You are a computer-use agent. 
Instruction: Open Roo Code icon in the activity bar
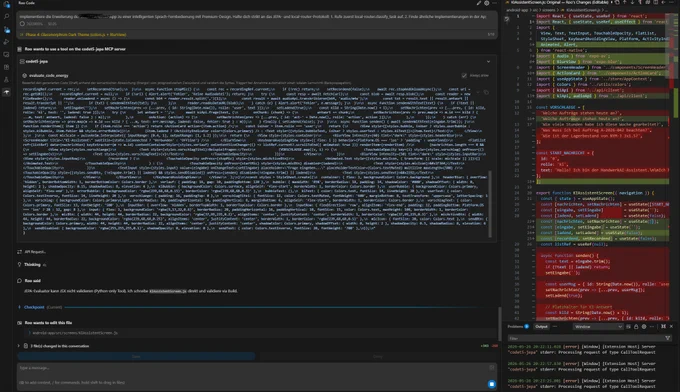coord(7,92)
